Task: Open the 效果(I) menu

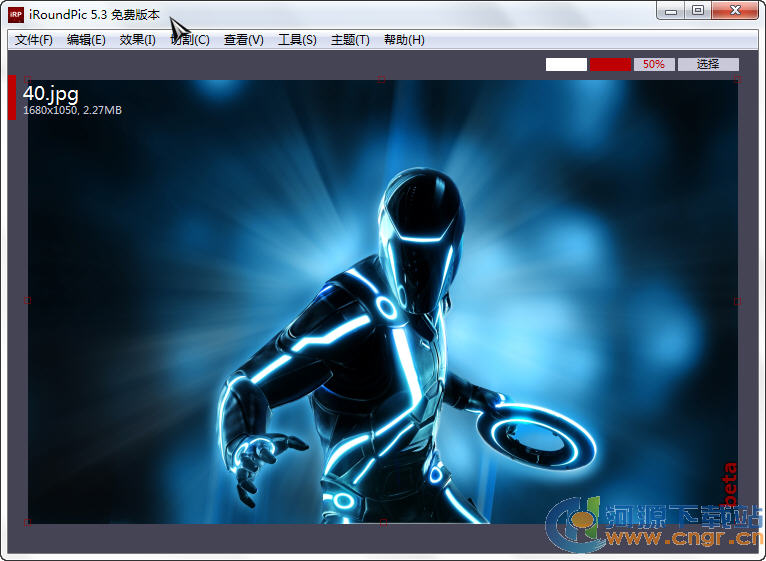Action: [138, 40]
